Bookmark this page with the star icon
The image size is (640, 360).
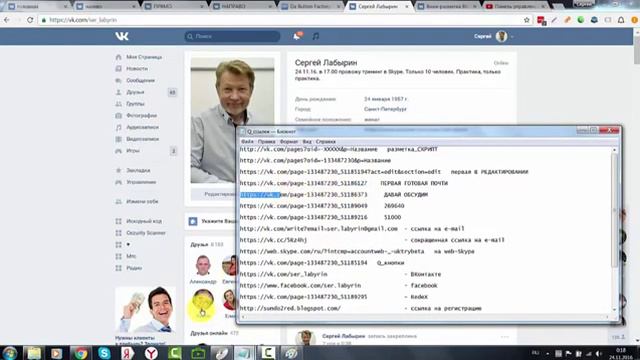527,20
